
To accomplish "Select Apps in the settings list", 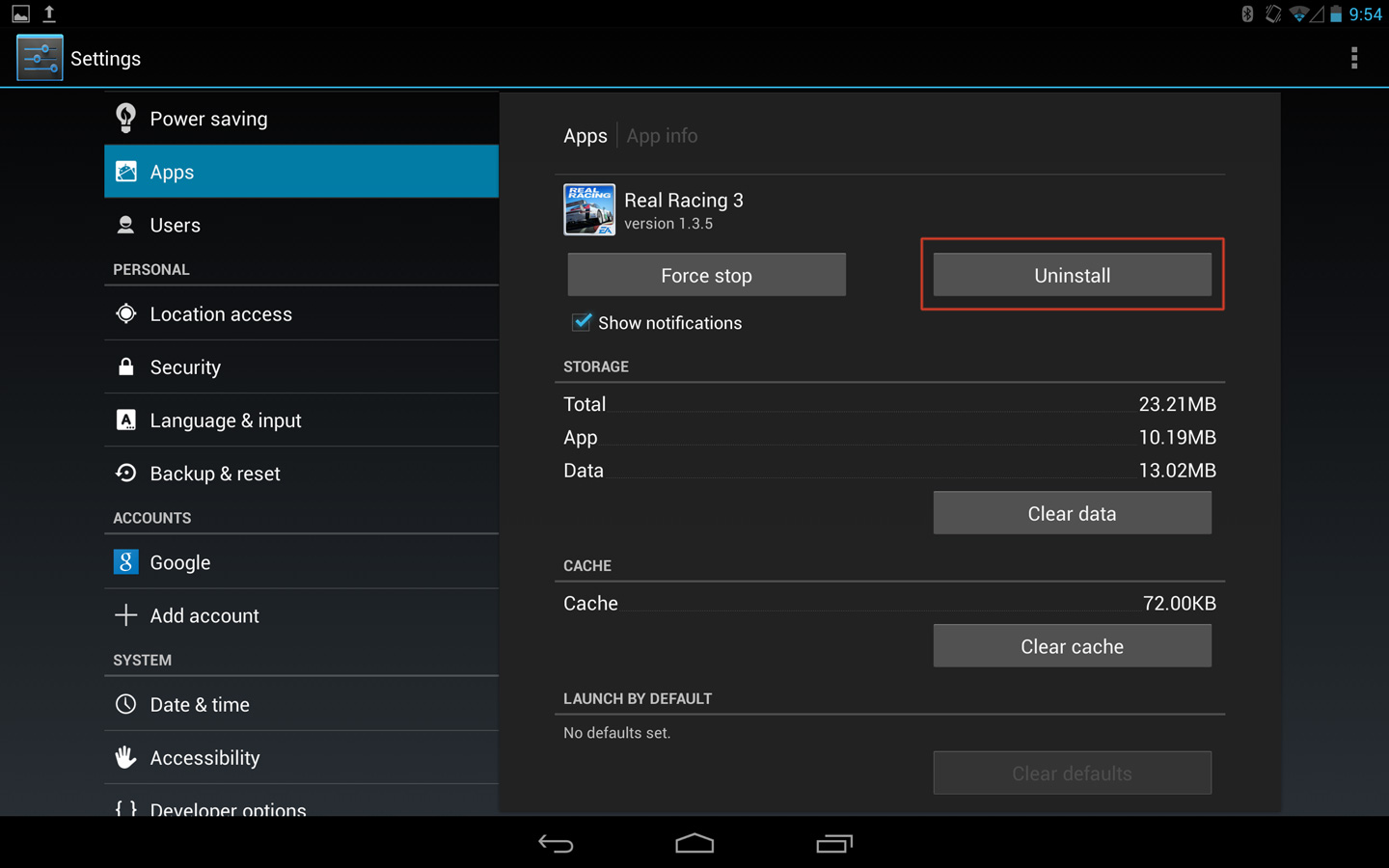I will [x=301, y=172].
